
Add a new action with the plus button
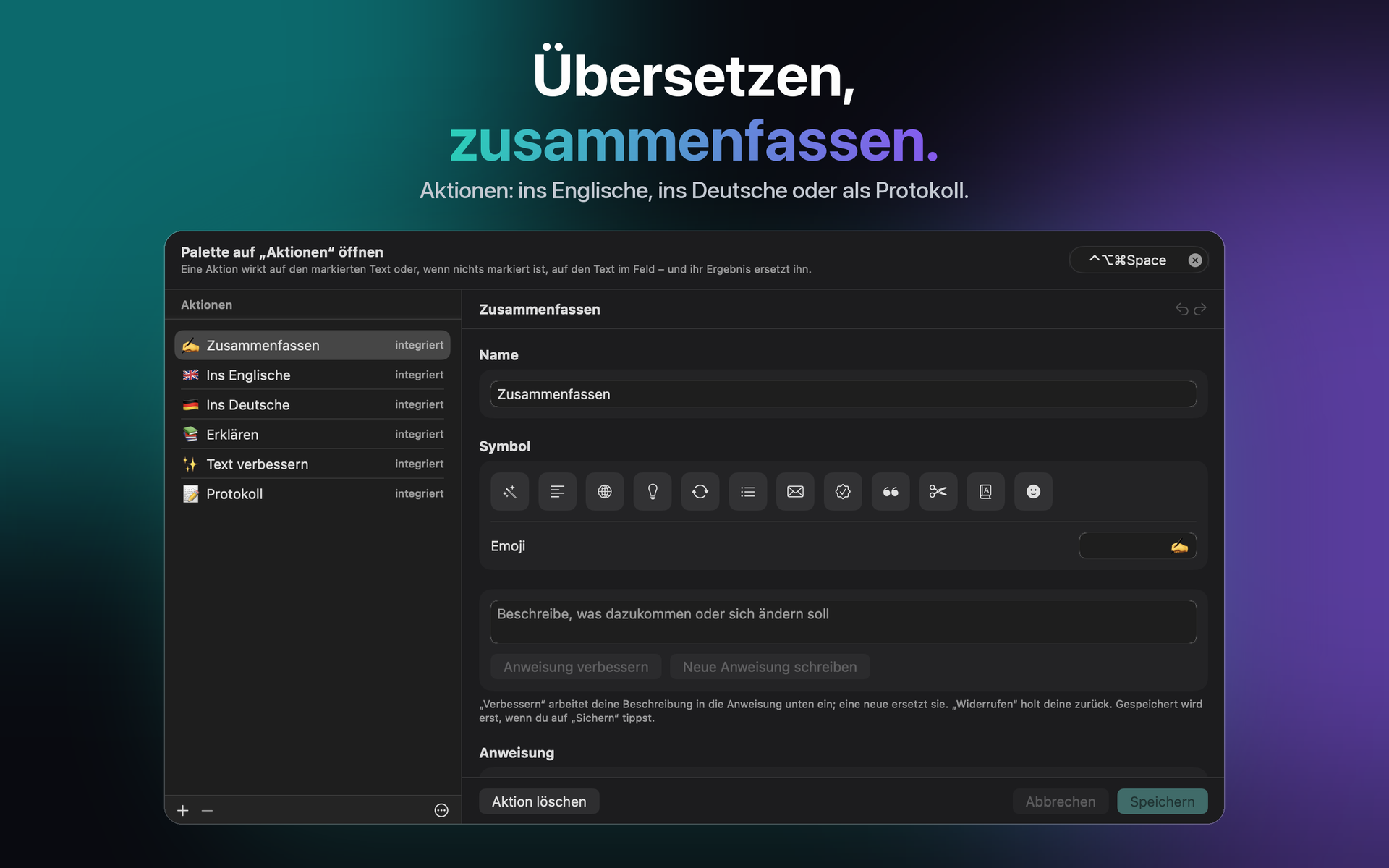tap(183, 811)
